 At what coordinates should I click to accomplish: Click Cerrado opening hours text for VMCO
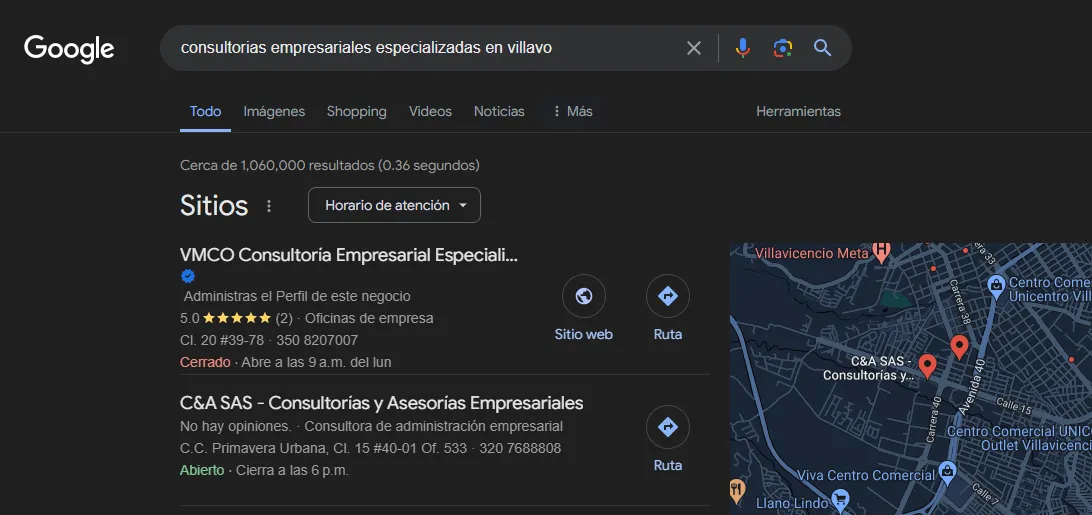[x=286, y=362]
